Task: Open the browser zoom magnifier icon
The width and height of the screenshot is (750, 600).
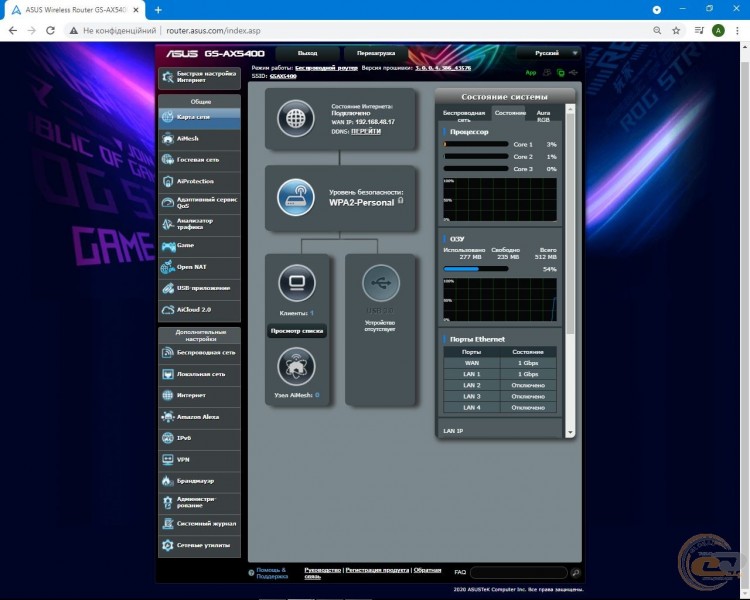Action: point(657,31)
